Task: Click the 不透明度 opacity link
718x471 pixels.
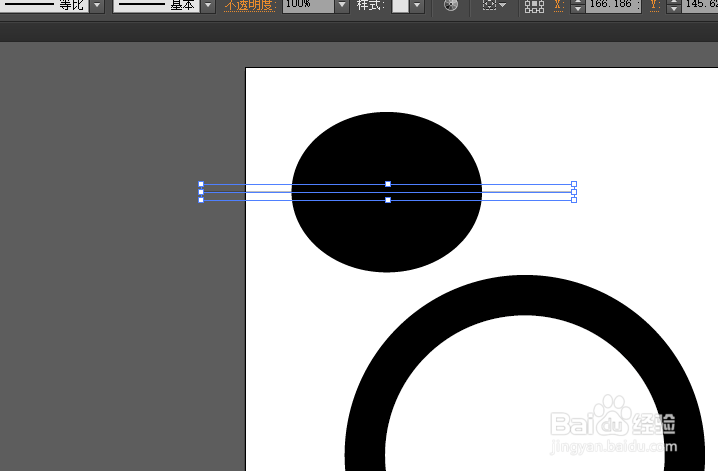Action: coord(250,5)
